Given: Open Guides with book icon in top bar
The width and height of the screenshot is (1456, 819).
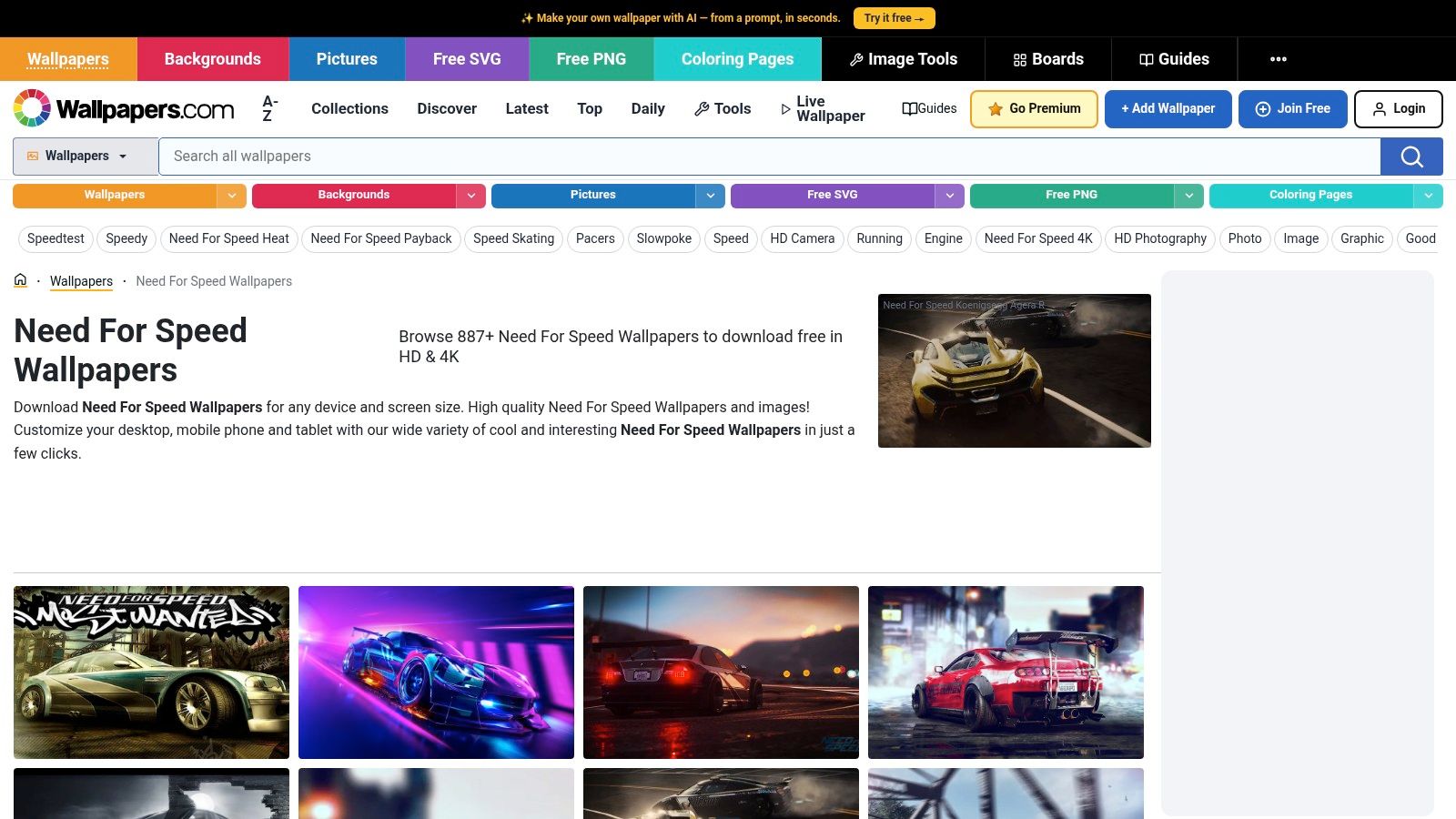Looking at the screenshot, I should click(1174, 59).
